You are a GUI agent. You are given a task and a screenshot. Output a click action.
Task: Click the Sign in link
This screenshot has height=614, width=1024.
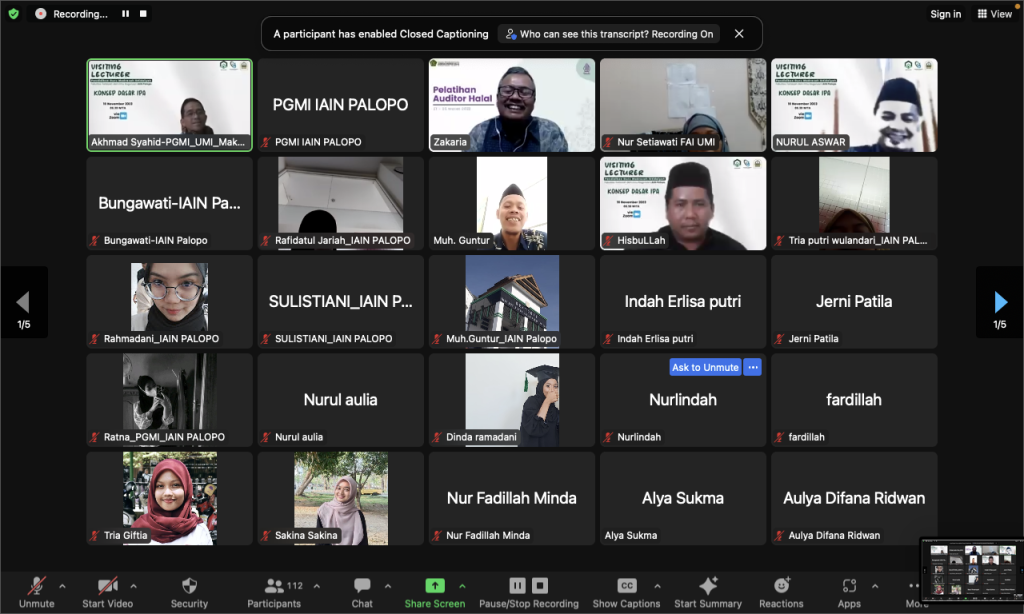(945, 14)
